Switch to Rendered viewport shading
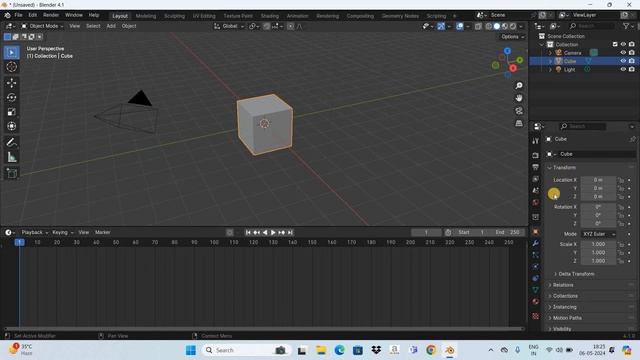The width and height of the screenshot is (640, 360). [513, 26]
